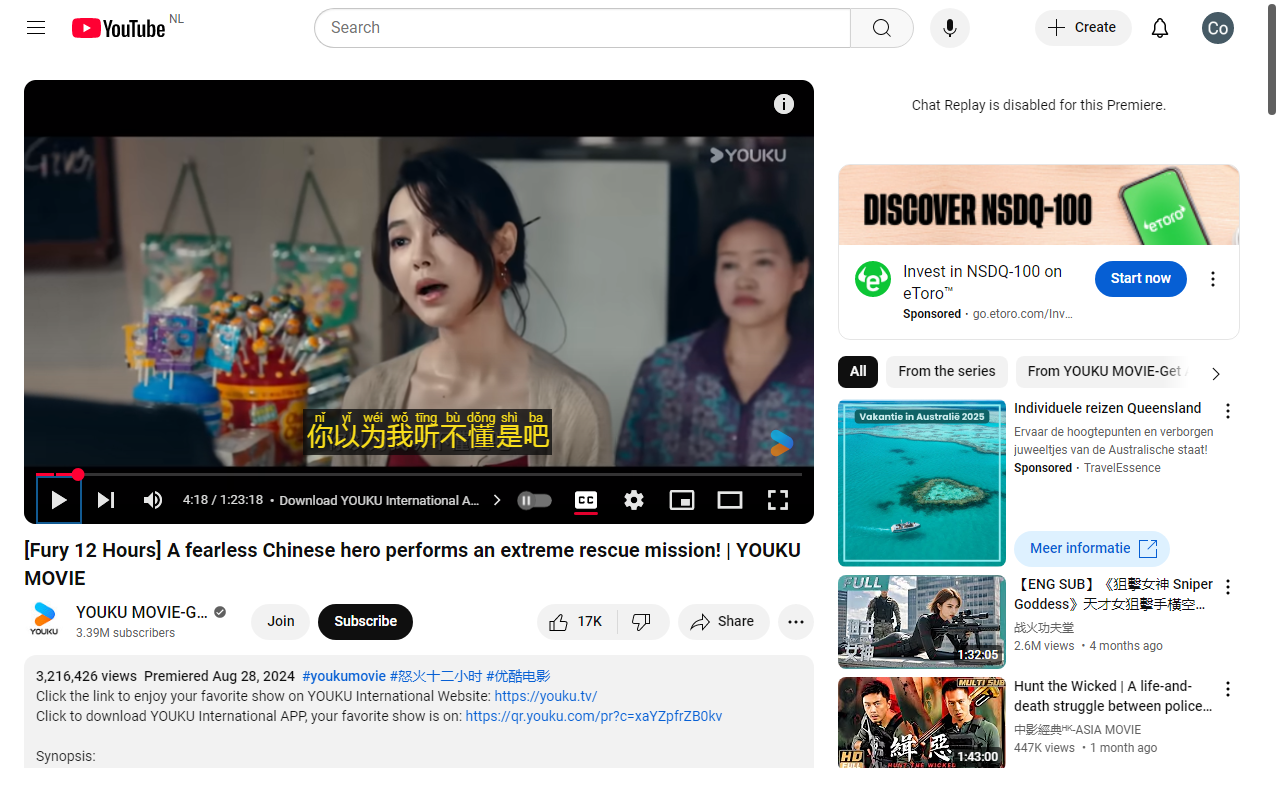Open Queensland ad options menu
This screenshot has width=1280, height=800.
[1228, 411]
